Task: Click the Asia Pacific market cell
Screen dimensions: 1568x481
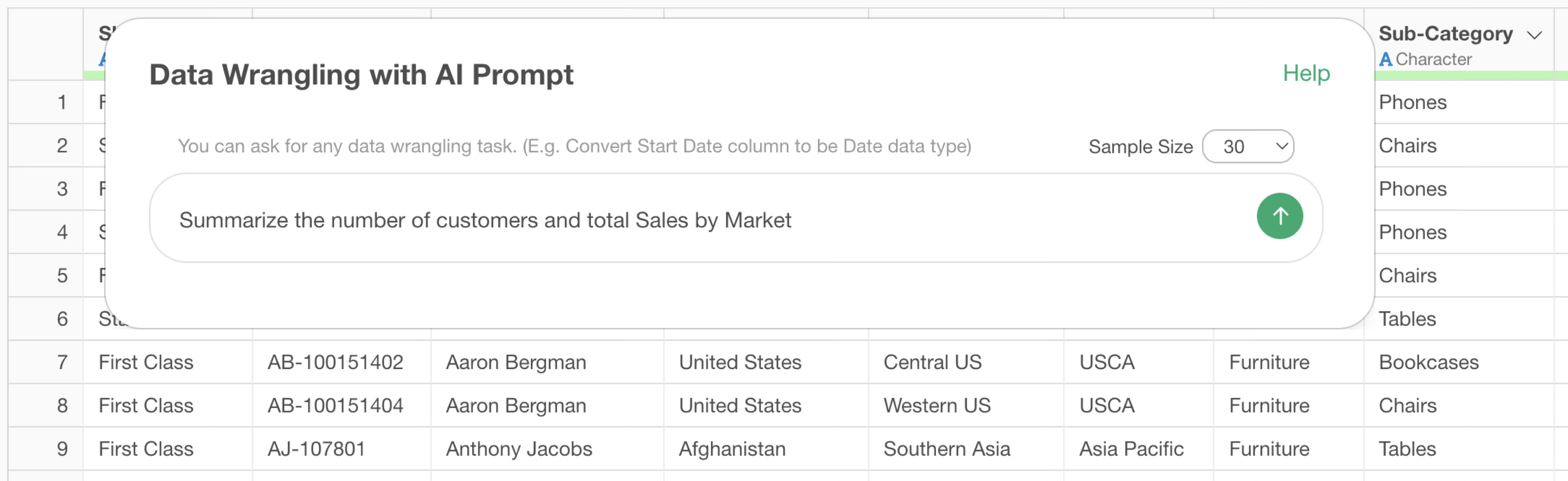Action: tap(1131, 449)
